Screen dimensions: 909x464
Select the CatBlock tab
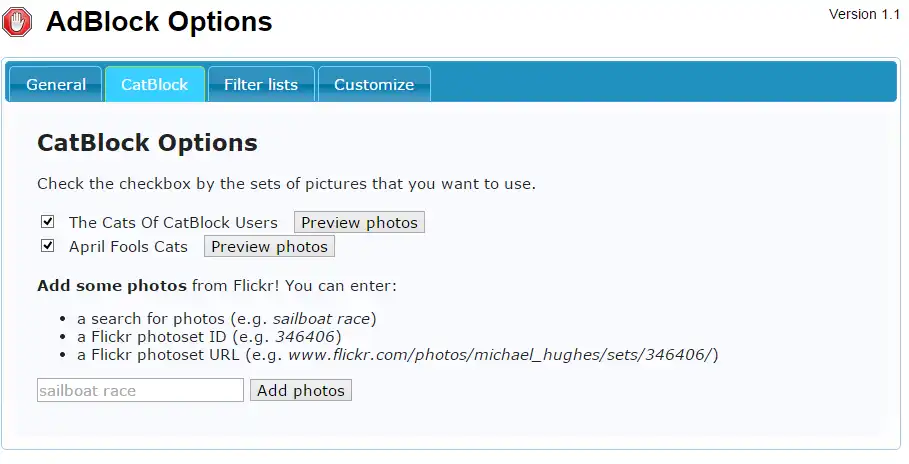tap(154, 85)
